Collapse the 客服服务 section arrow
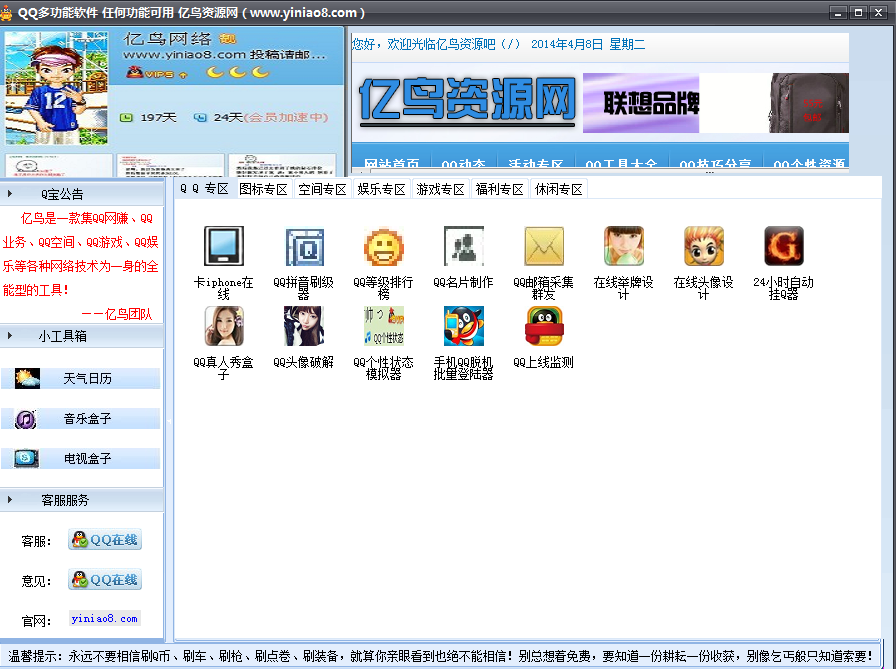Viewport: 896px width, 669px height. 10,499
